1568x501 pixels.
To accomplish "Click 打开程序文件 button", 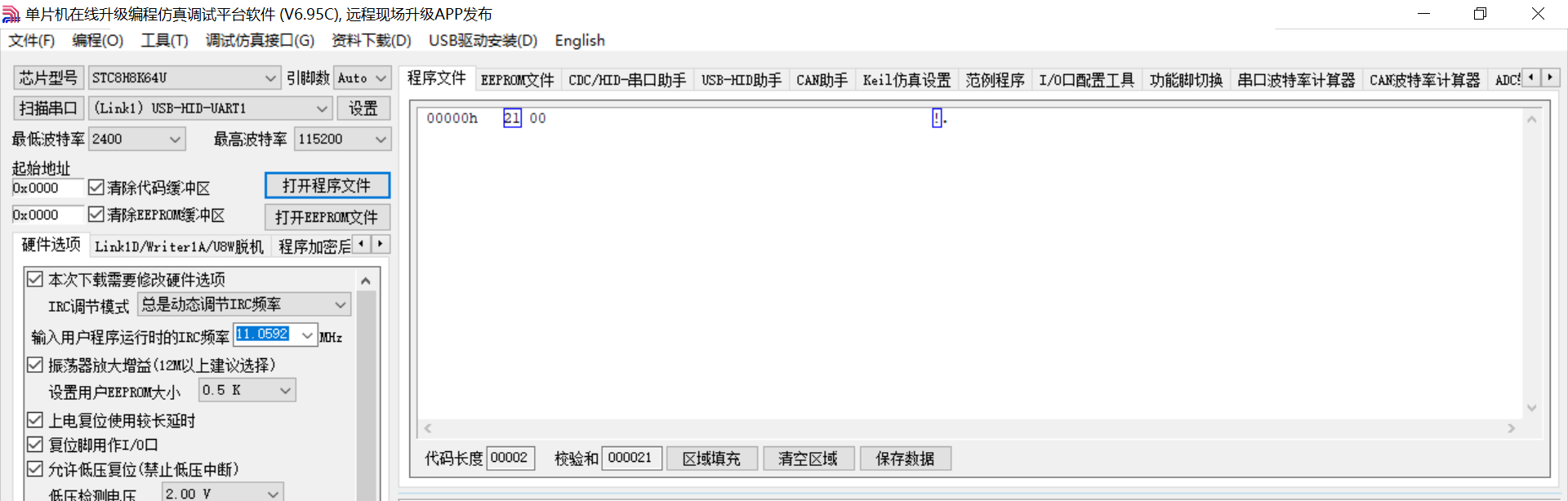I will (x=327, y=185).
